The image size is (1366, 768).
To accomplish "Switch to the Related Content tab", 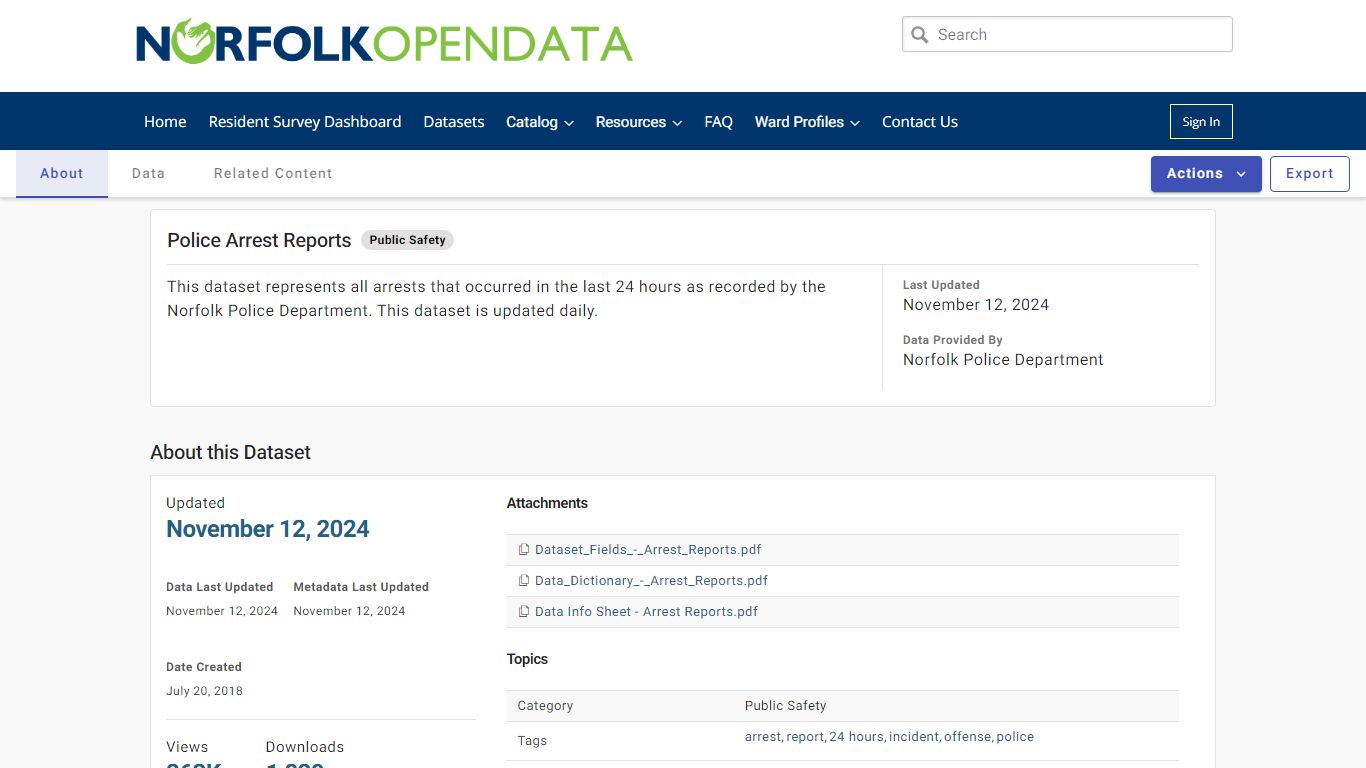I will tap(273, 174).
